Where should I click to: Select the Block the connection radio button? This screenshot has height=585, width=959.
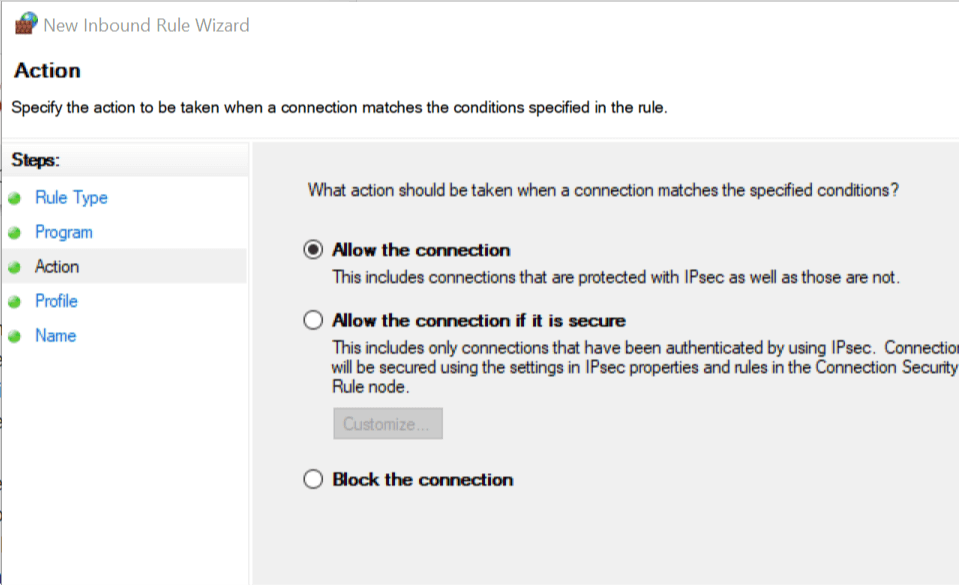314,480
